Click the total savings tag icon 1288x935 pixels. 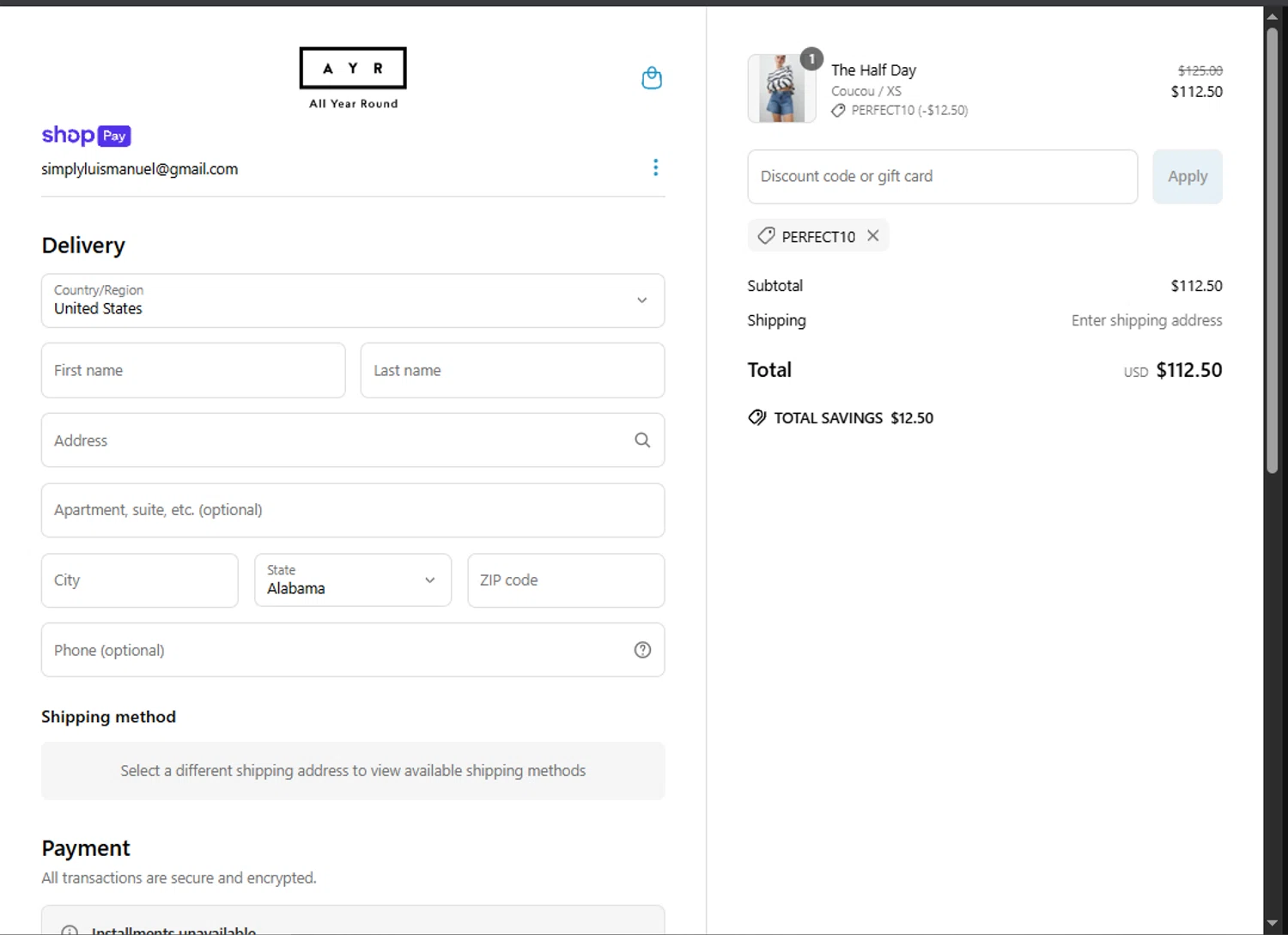tap(756, 418)
